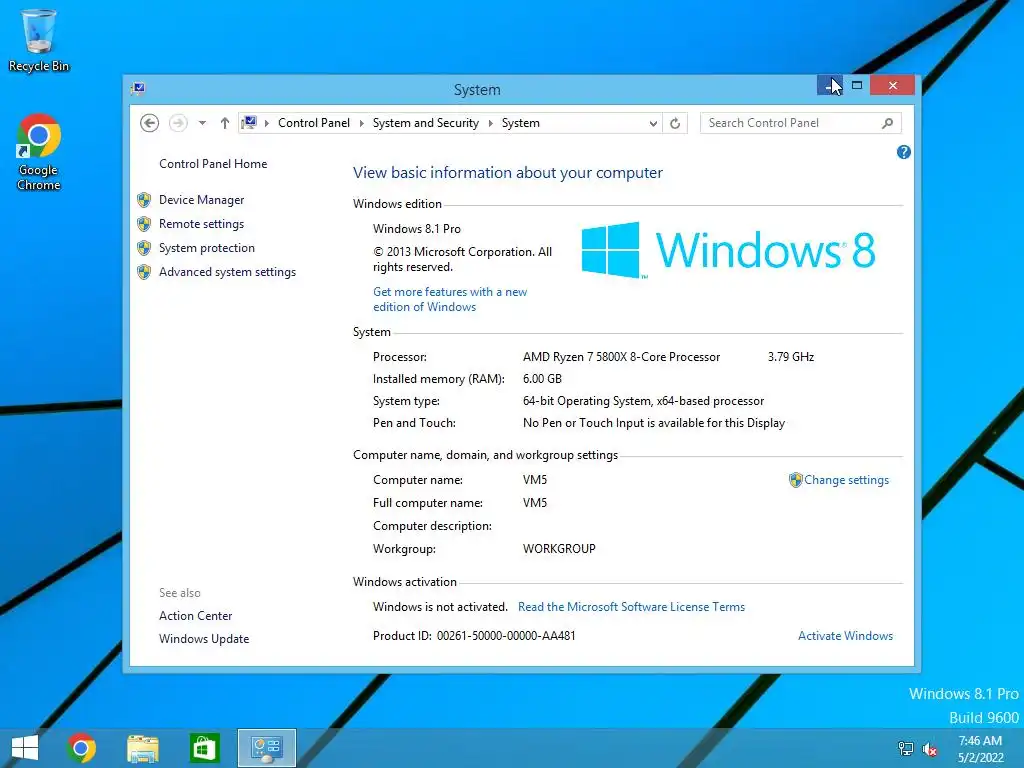1024x768 pixels.
Task: Open the network icon in system tray
Action: pyautogui.click(x=906, y=749)
